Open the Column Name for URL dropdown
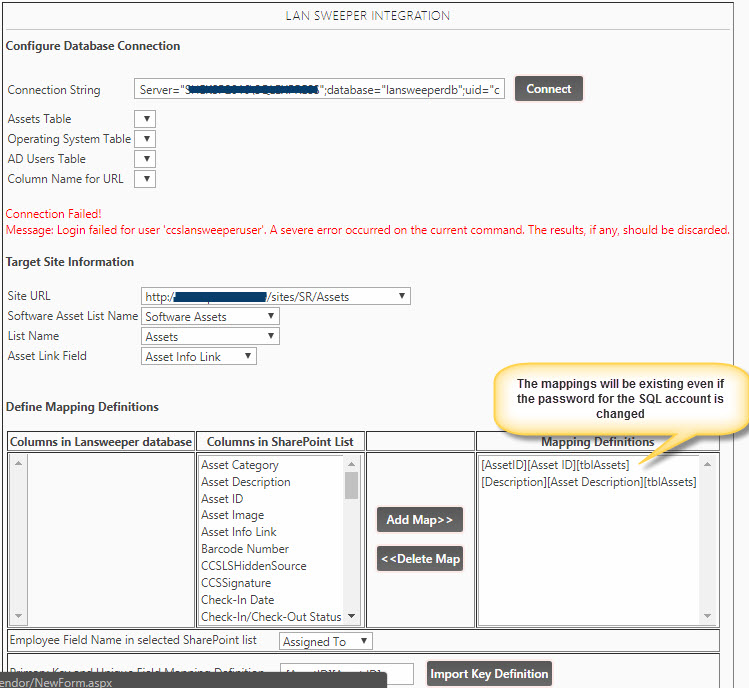This screenshot has height=688, width=749. click(145, 179)
